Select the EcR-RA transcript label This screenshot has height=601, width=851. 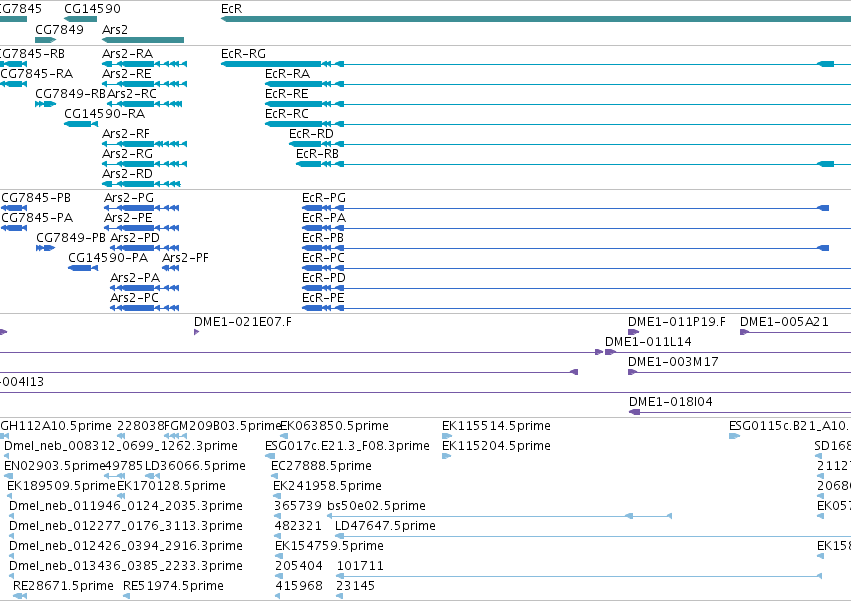287,74
